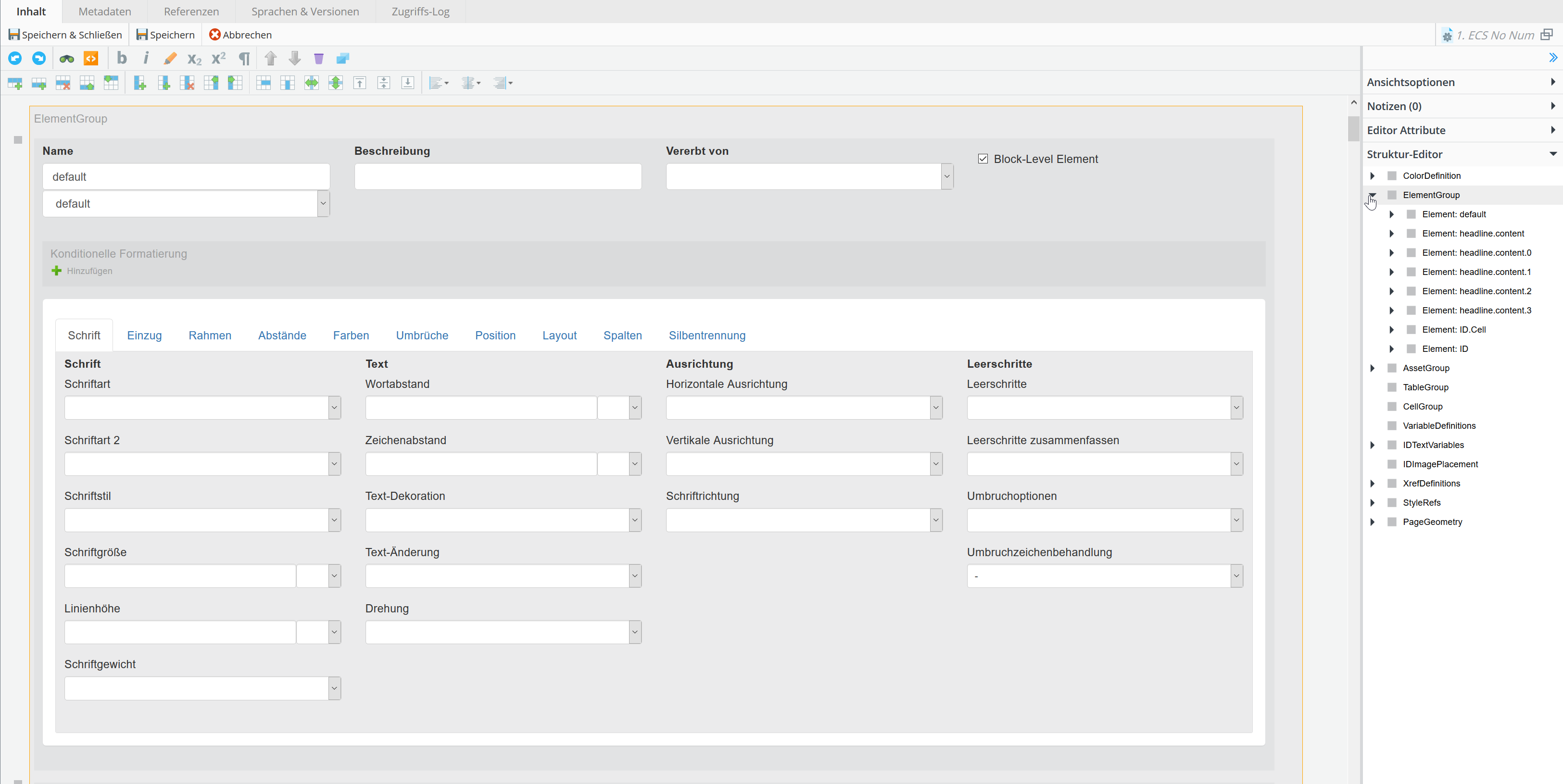Expand the IDTextVariables tree item

pyautogui.click(x=1373, y=444)
